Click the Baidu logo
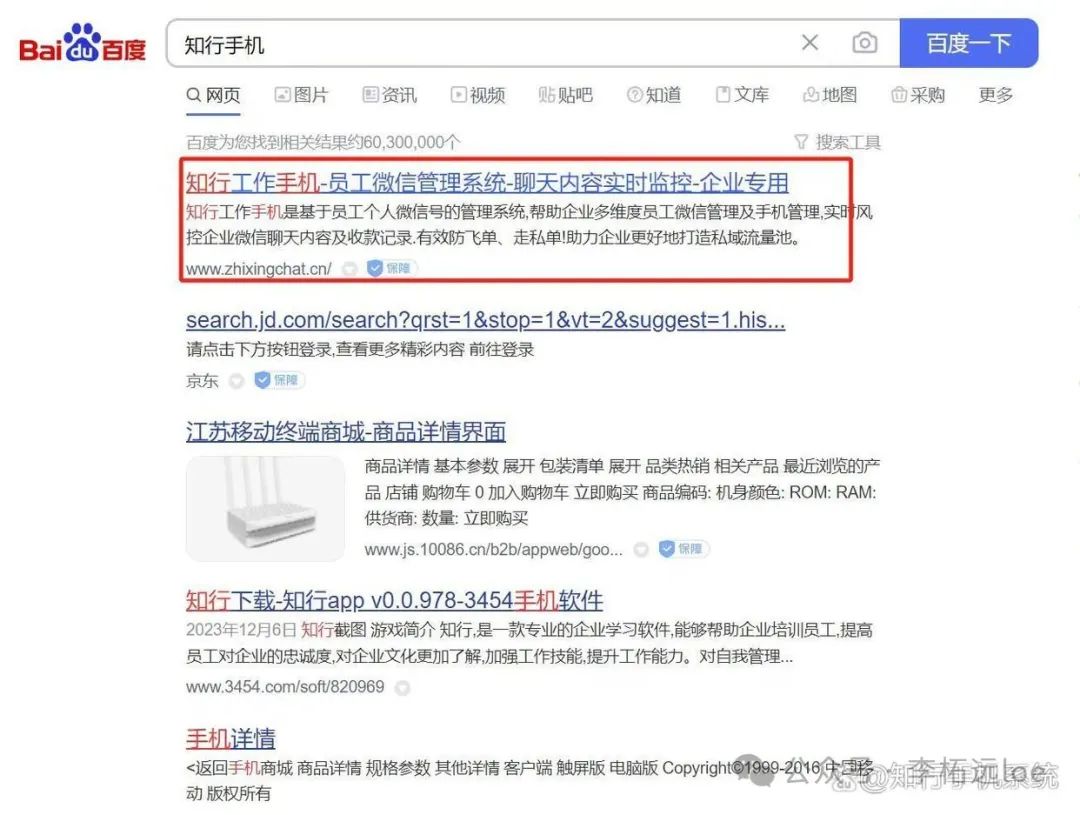The height and width of the screenshot is (815, 1080). coord(83,43)
